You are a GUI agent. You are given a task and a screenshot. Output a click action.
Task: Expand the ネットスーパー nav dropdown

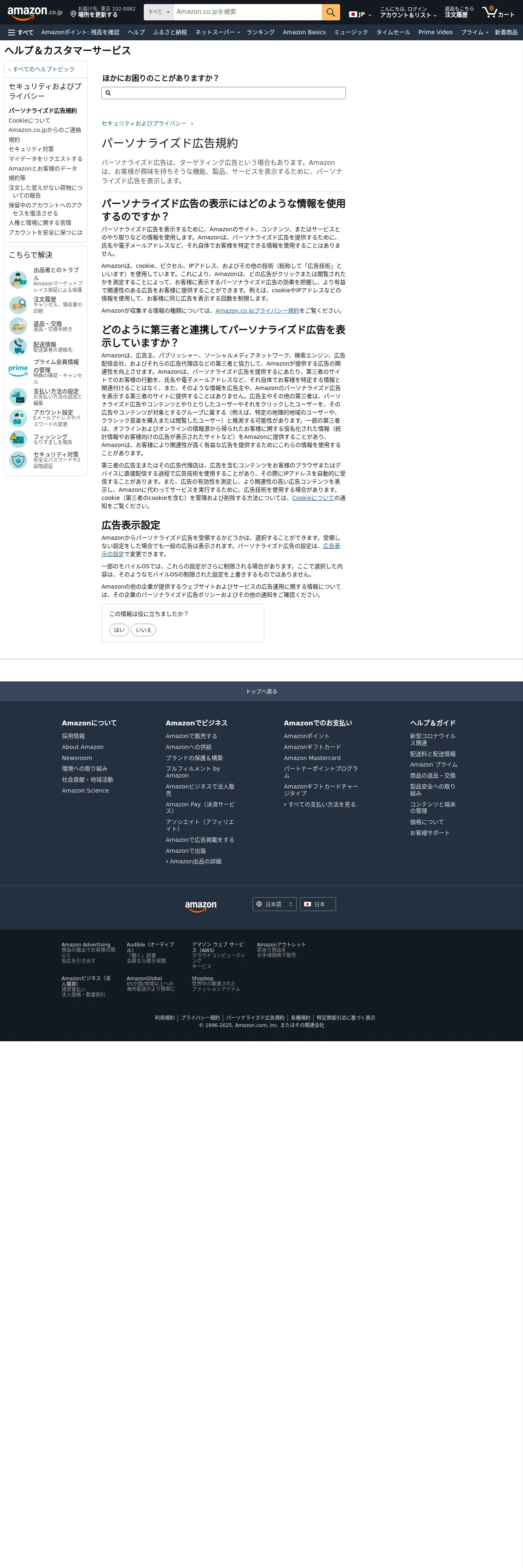coord(218,32)
